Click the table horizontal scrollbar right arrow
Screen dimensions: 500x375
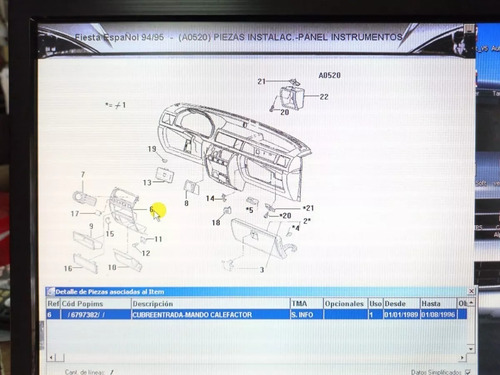pyautogui.click(x=462, y=358)
